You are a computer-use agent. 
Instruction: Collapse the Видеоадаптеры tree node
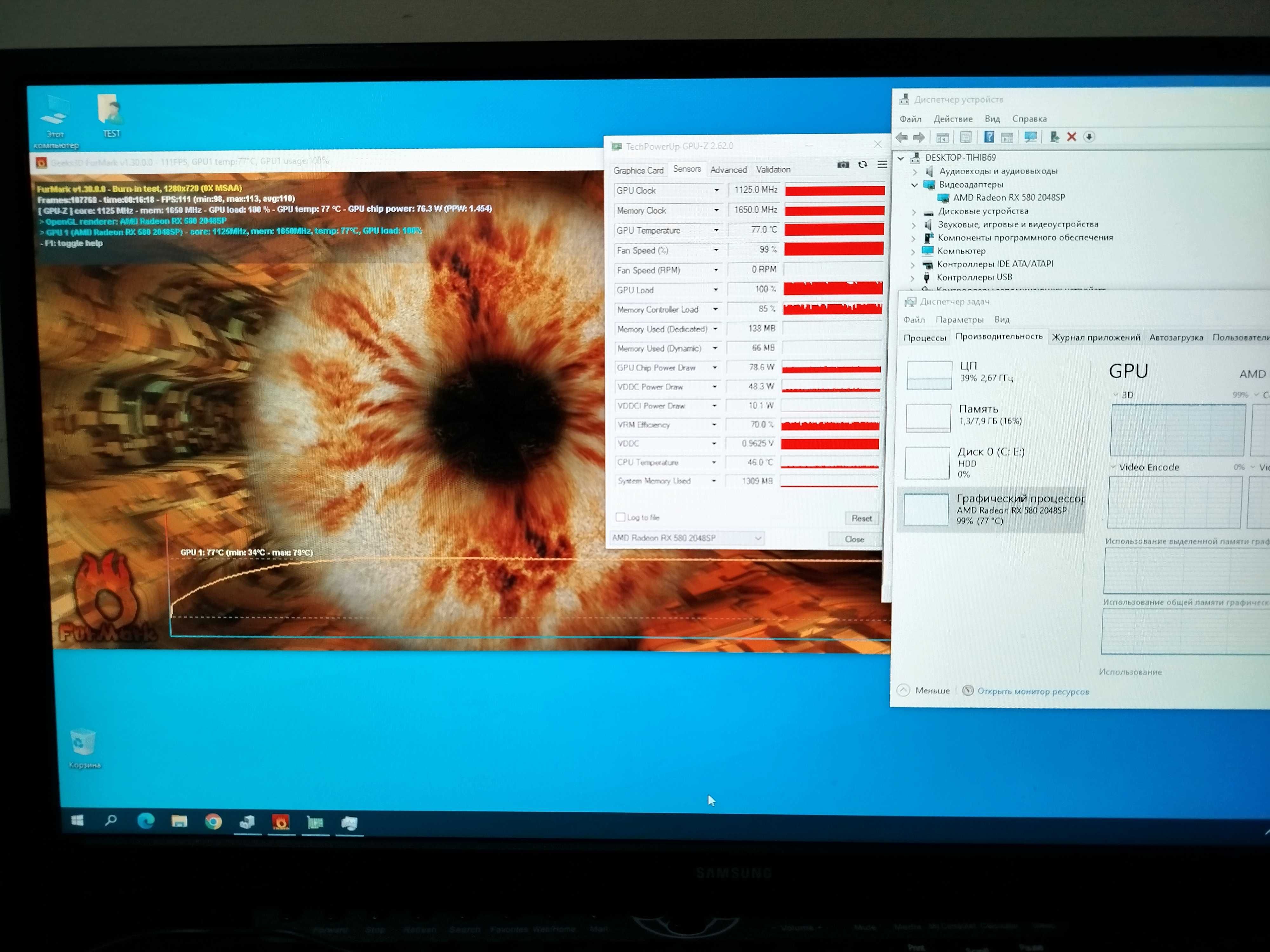pos(914,185)
